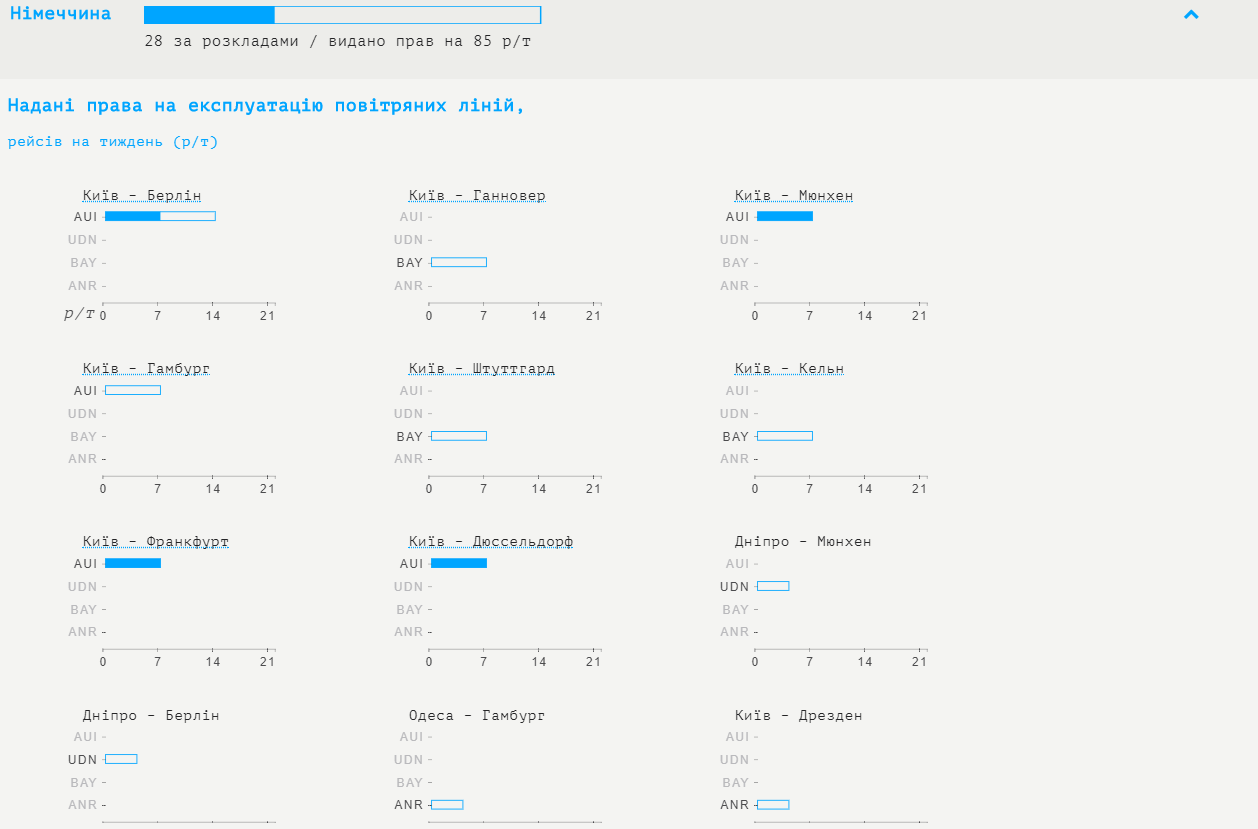Open the Київ - Дюссельдорф route link
1258x829 pixels.
pos(491,542)
